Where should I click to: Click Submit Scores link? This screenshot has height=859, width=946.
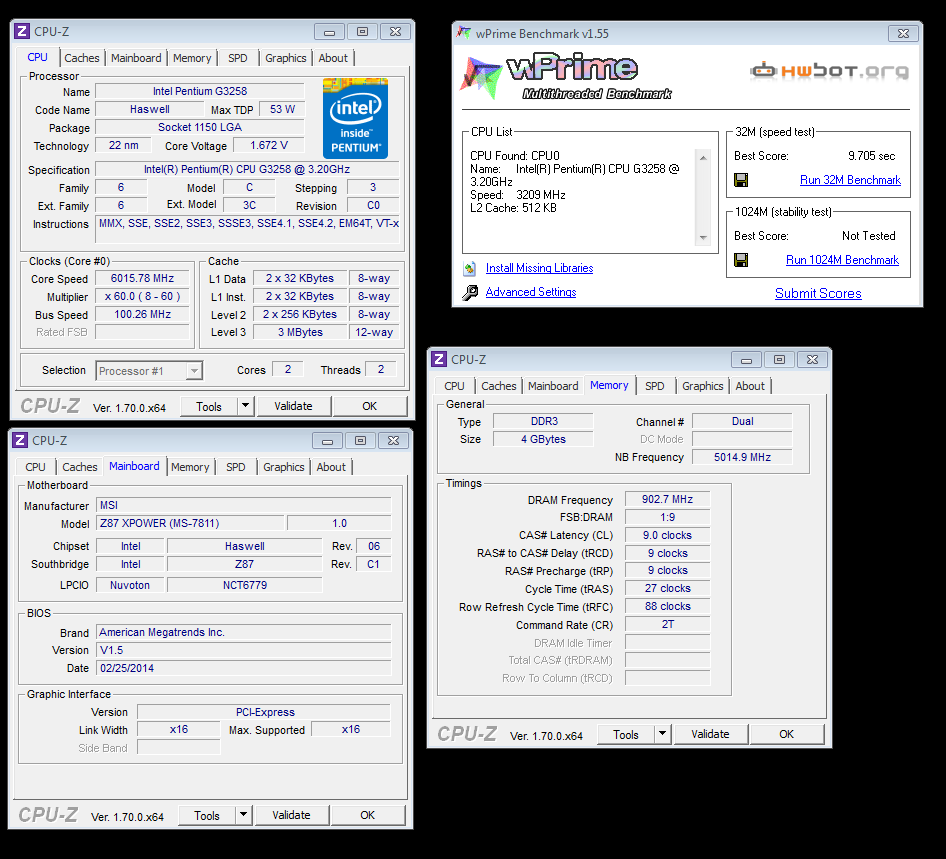[818, 293]
